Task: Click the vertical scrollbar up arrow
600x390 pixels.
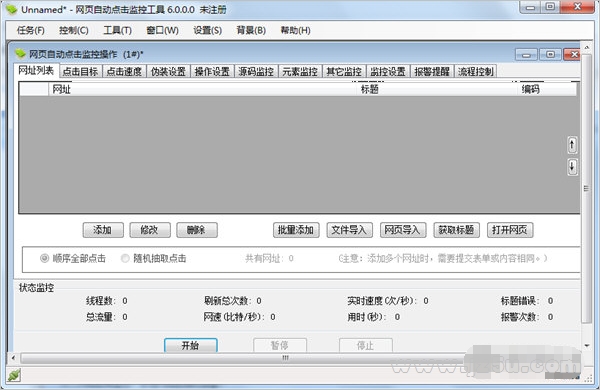Action: (x=587, y=47)
